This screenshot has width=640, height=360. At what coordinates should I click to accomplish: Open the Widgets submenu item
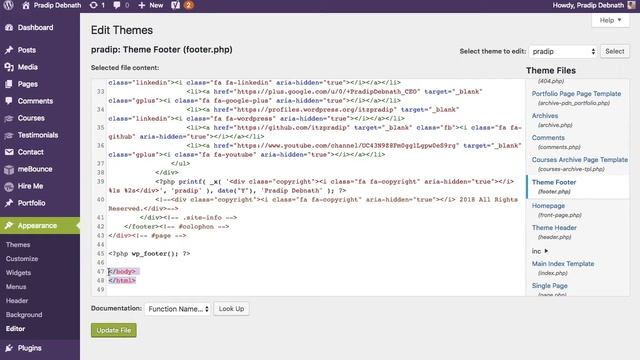[18, 273]
